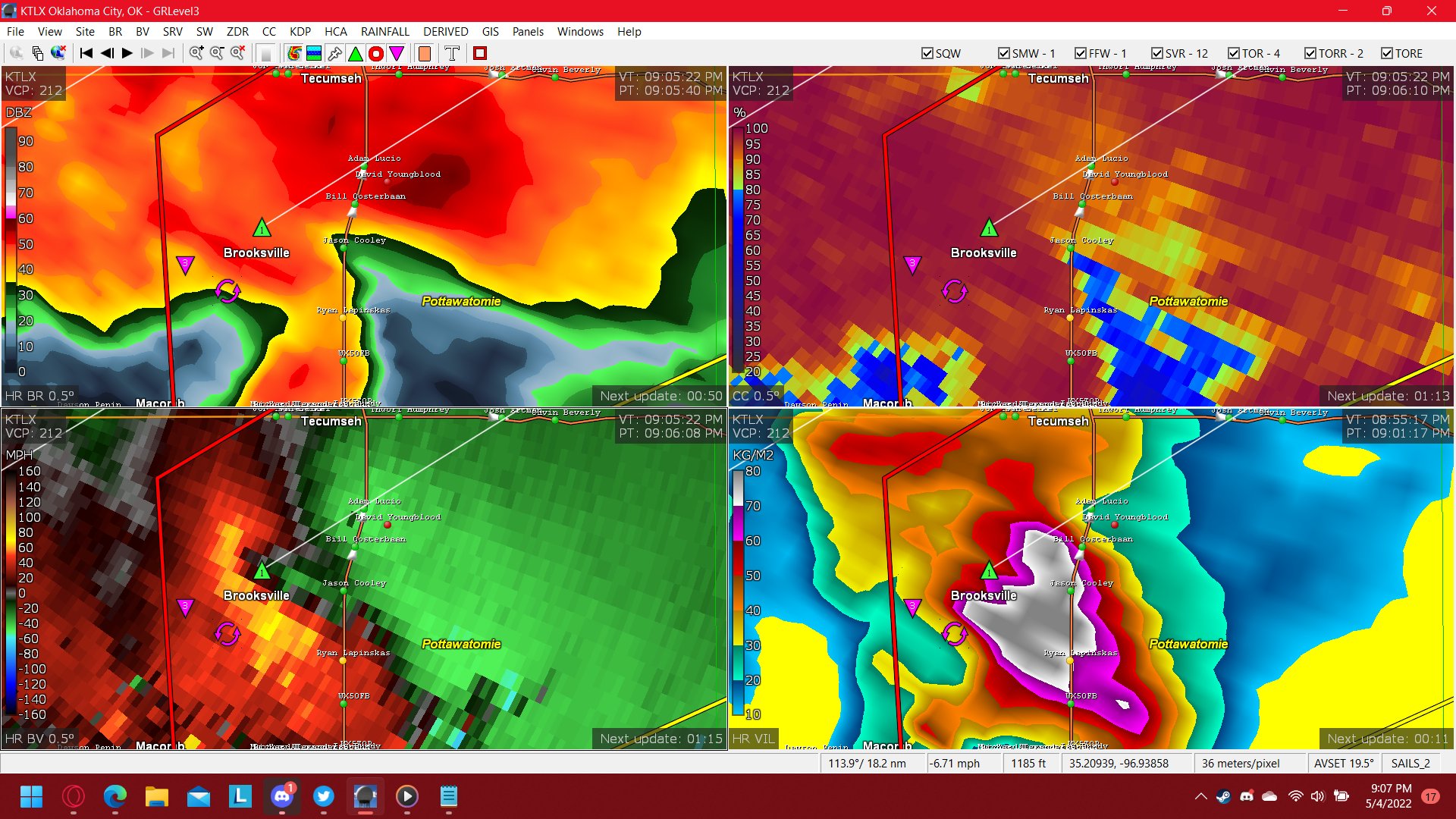The width and height of the screenshot is (1456, 819).
Task: Uncheck the SQW warning checkbox
Action: (x=927, y=53)
